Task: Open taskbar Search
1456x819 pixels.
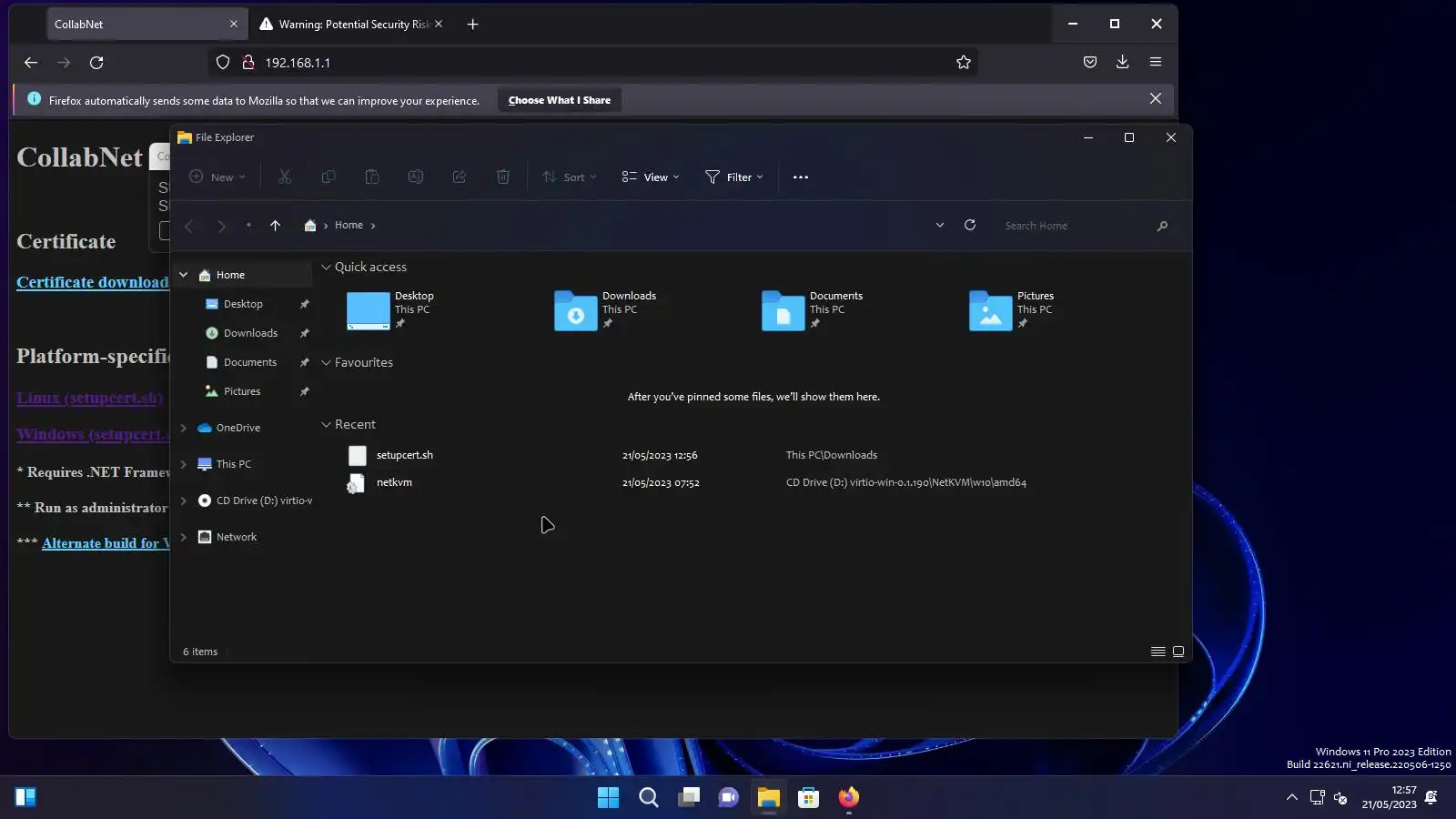Action: coord(649,798)
